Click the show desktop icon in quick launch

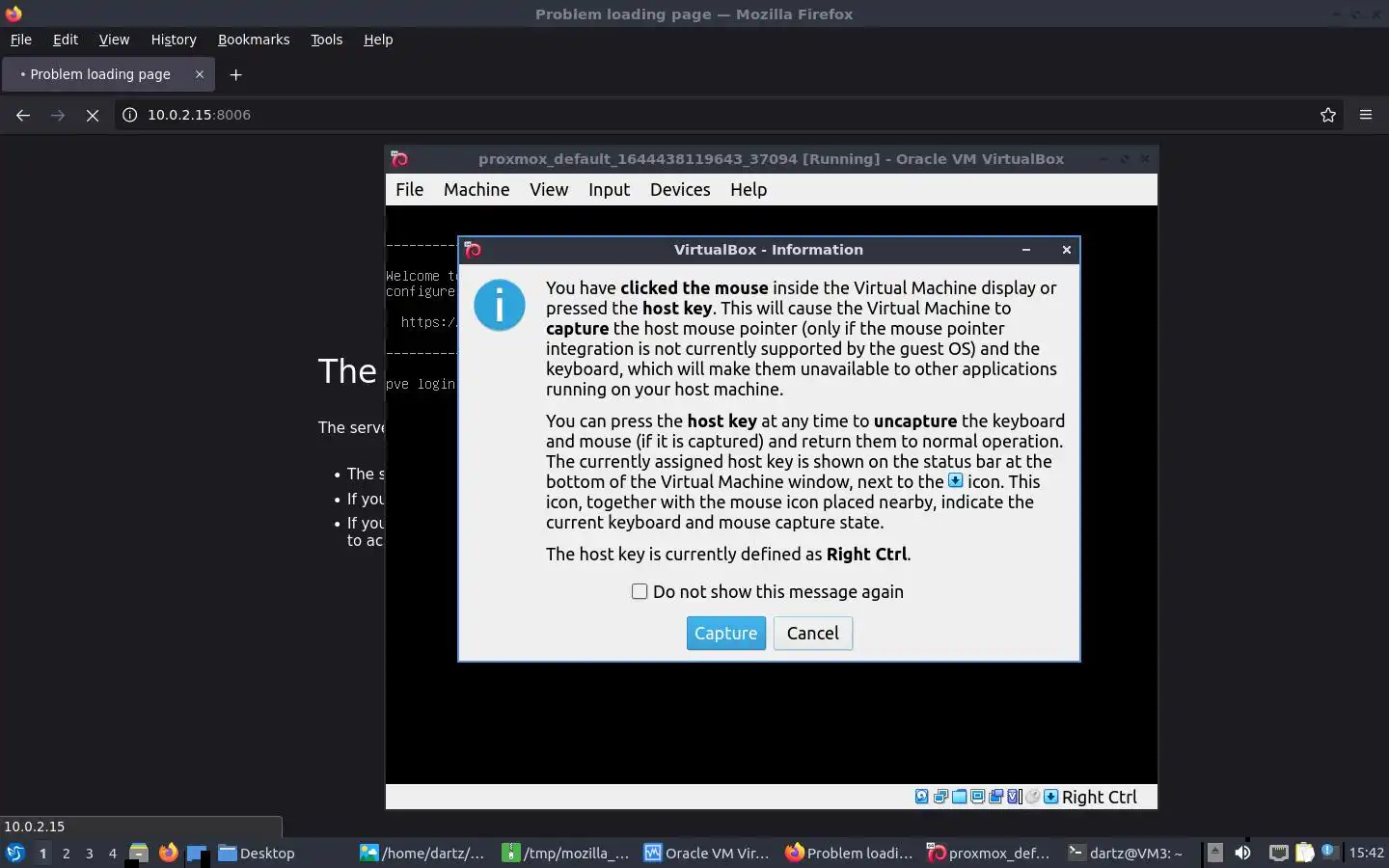[x=197, y=853]
